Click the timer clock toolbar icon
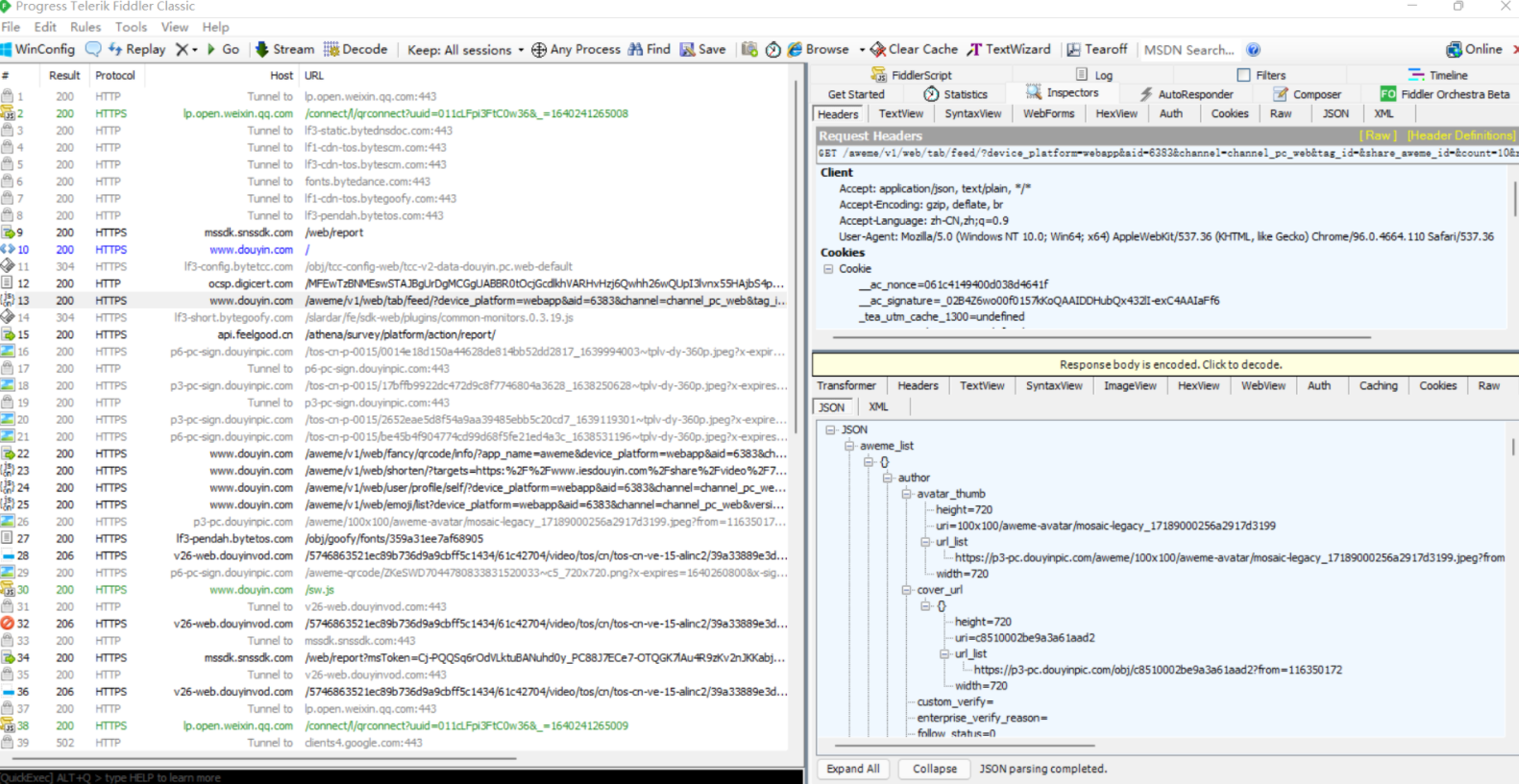Viewport: 1519px width, 784px height. click(772, 49)
